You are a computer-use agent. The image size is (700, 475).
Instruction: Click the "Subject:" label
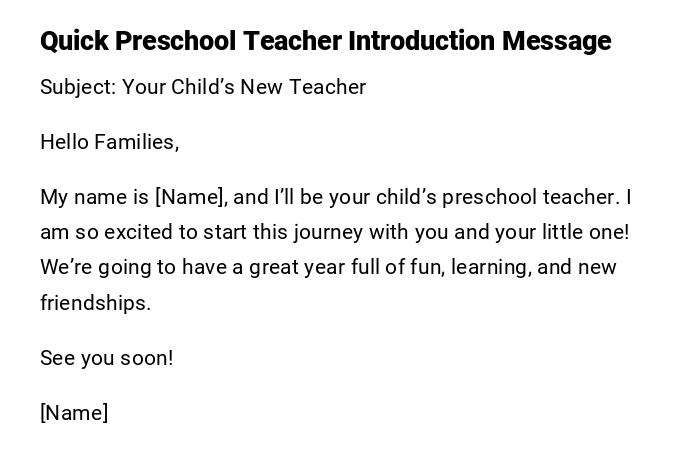click(x=78, y=87)
